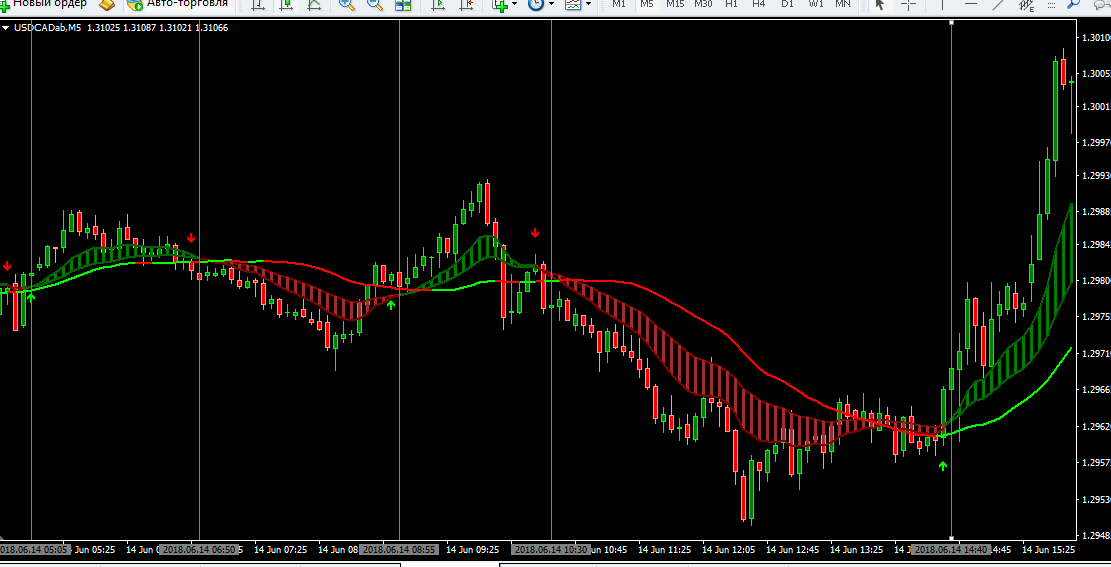Select the vertical line drawing tool
This screenshot has width=1111, height=567.
point(942,4)
